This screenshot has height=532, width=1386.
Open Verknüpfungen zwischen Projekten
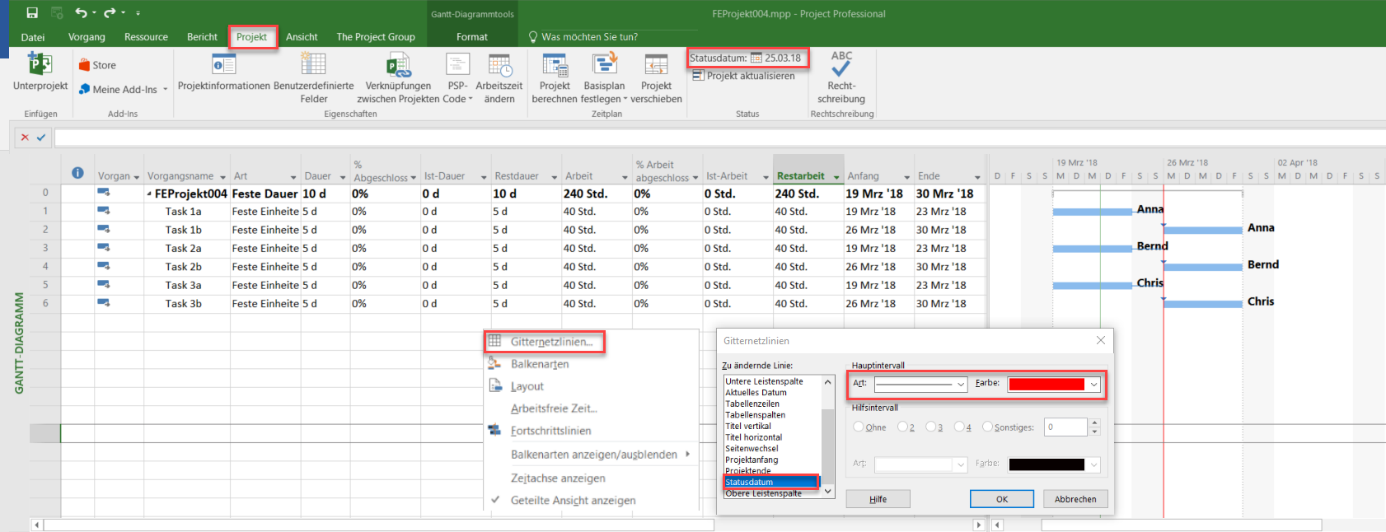click(399, 66)
